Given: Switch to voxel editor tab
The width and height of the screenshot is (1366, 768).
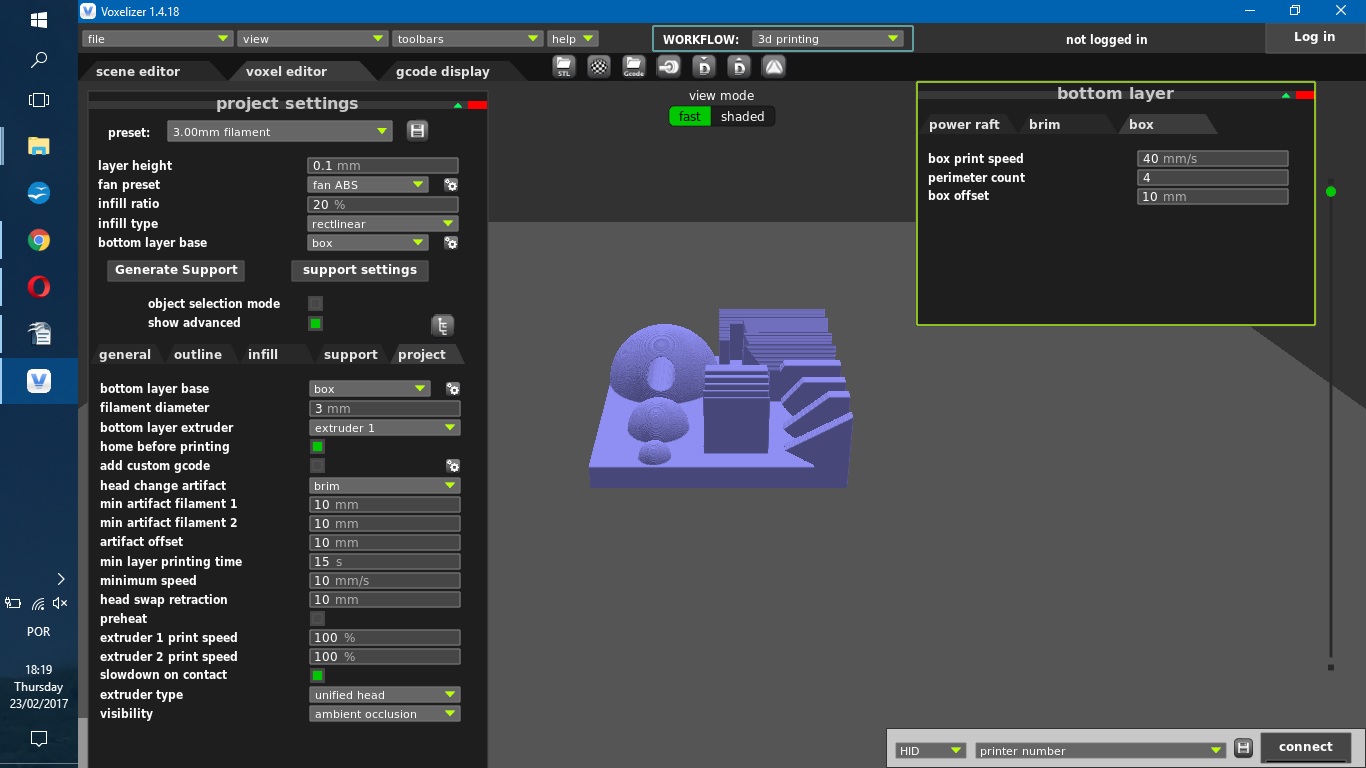Looking at the screenshot, I should coord(287,71).
